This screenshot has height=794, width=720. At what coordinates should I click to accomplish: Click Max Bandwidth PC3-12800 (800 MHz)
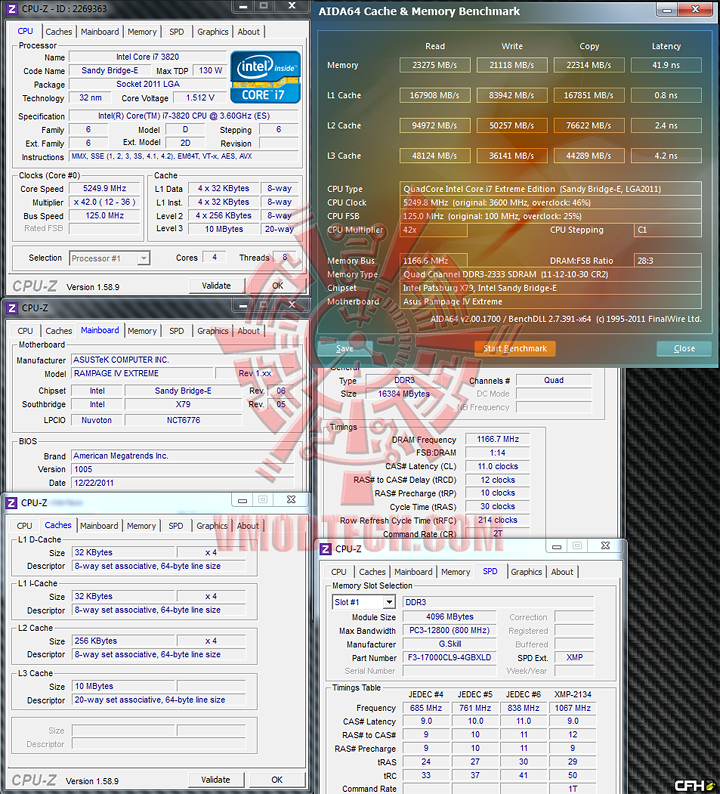(450, 630)
